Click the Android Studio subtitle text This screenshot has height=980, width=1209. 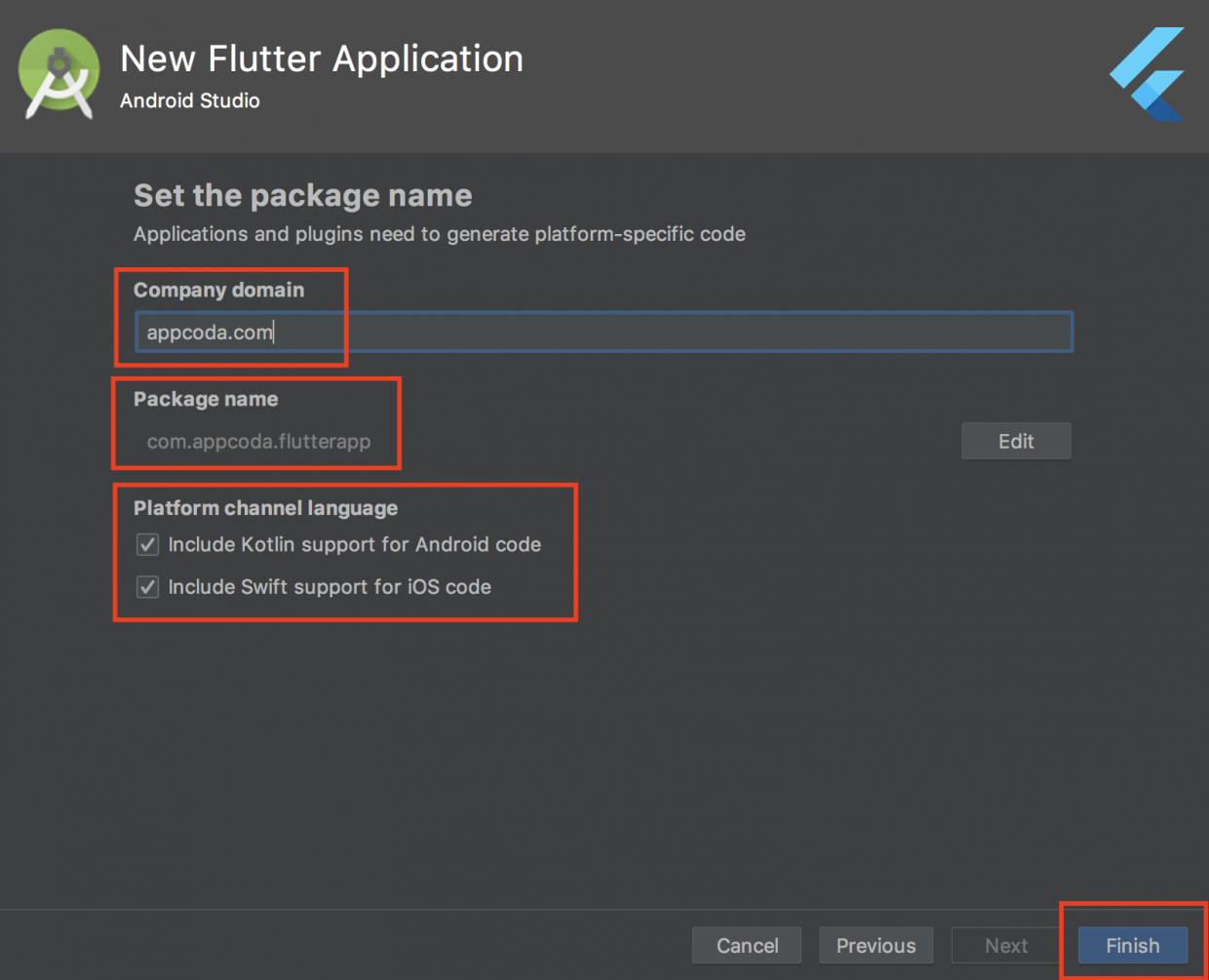[x=189, y=100]
